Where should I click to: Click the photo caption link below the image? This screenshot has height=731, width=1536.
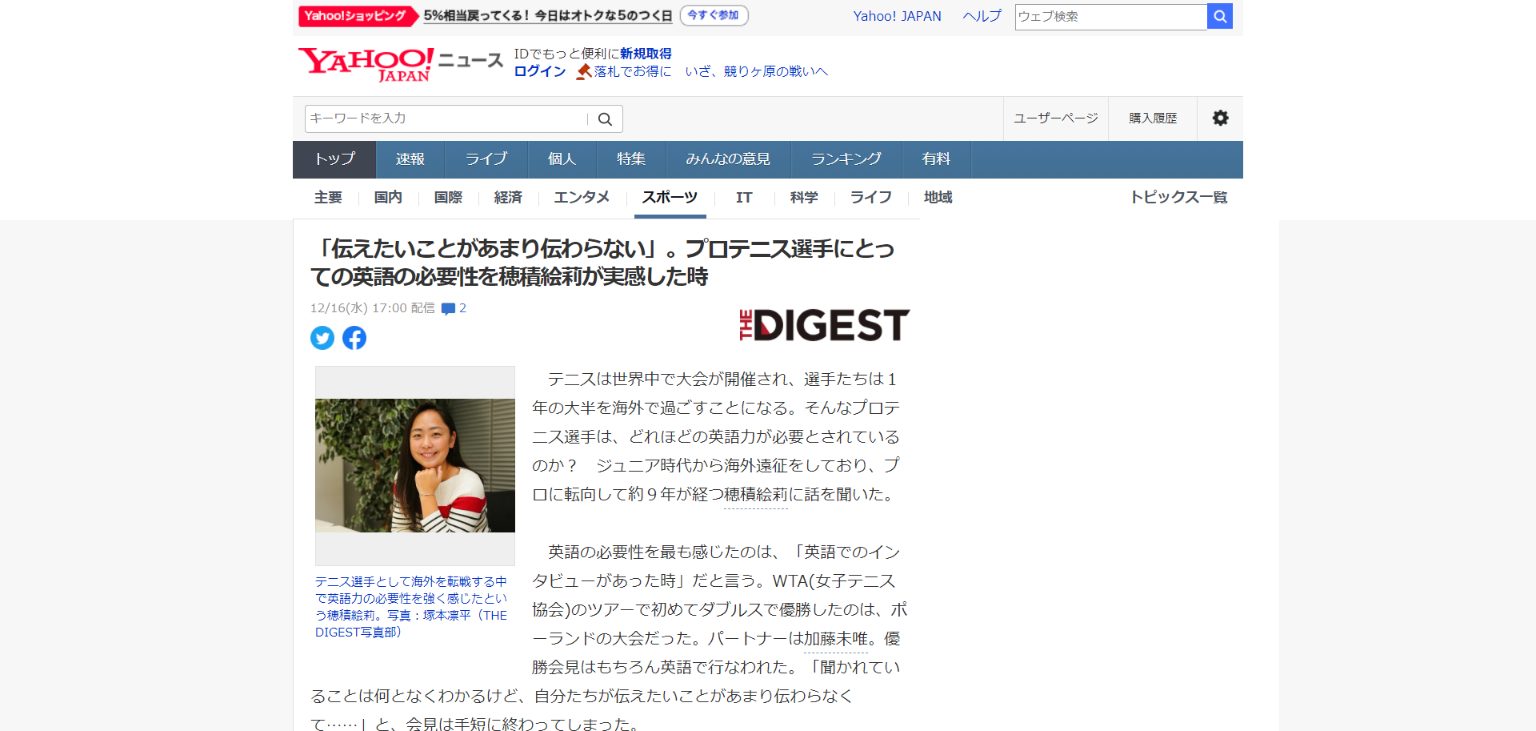coord(411,607)
